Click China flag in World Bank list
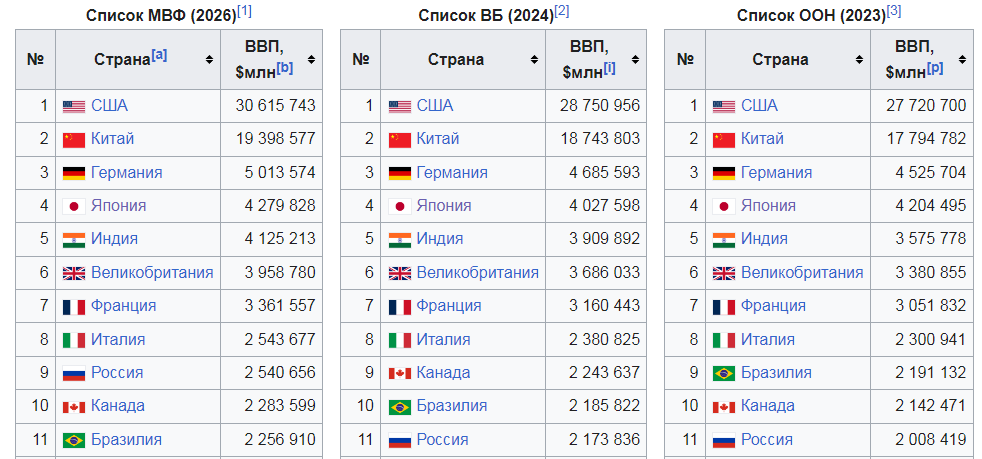The height and width of the screenshot is (459, 982). click(x=400, y=140)
